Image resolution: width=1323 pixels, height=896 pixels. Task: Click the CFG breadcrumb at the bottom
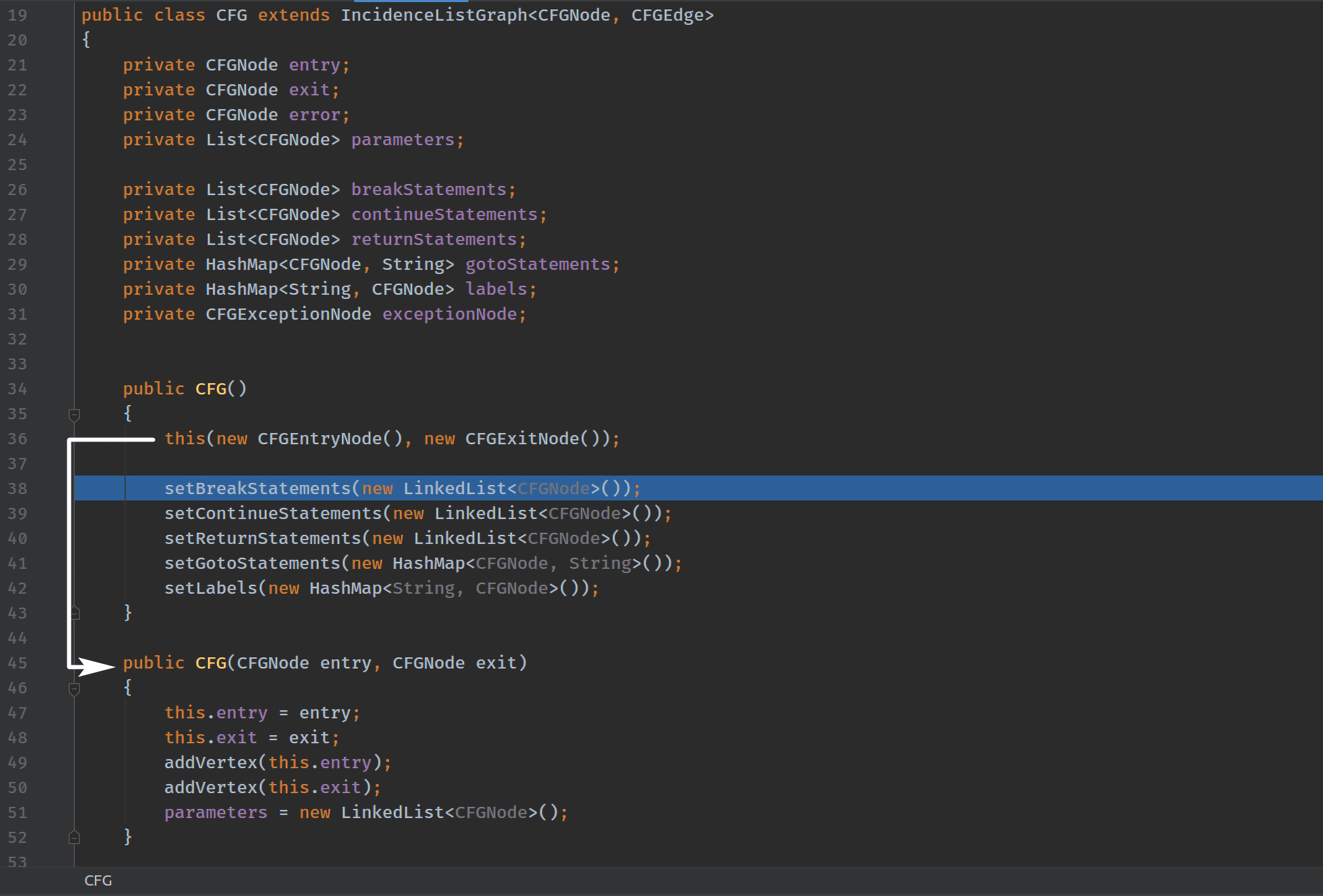pos(98,880)
